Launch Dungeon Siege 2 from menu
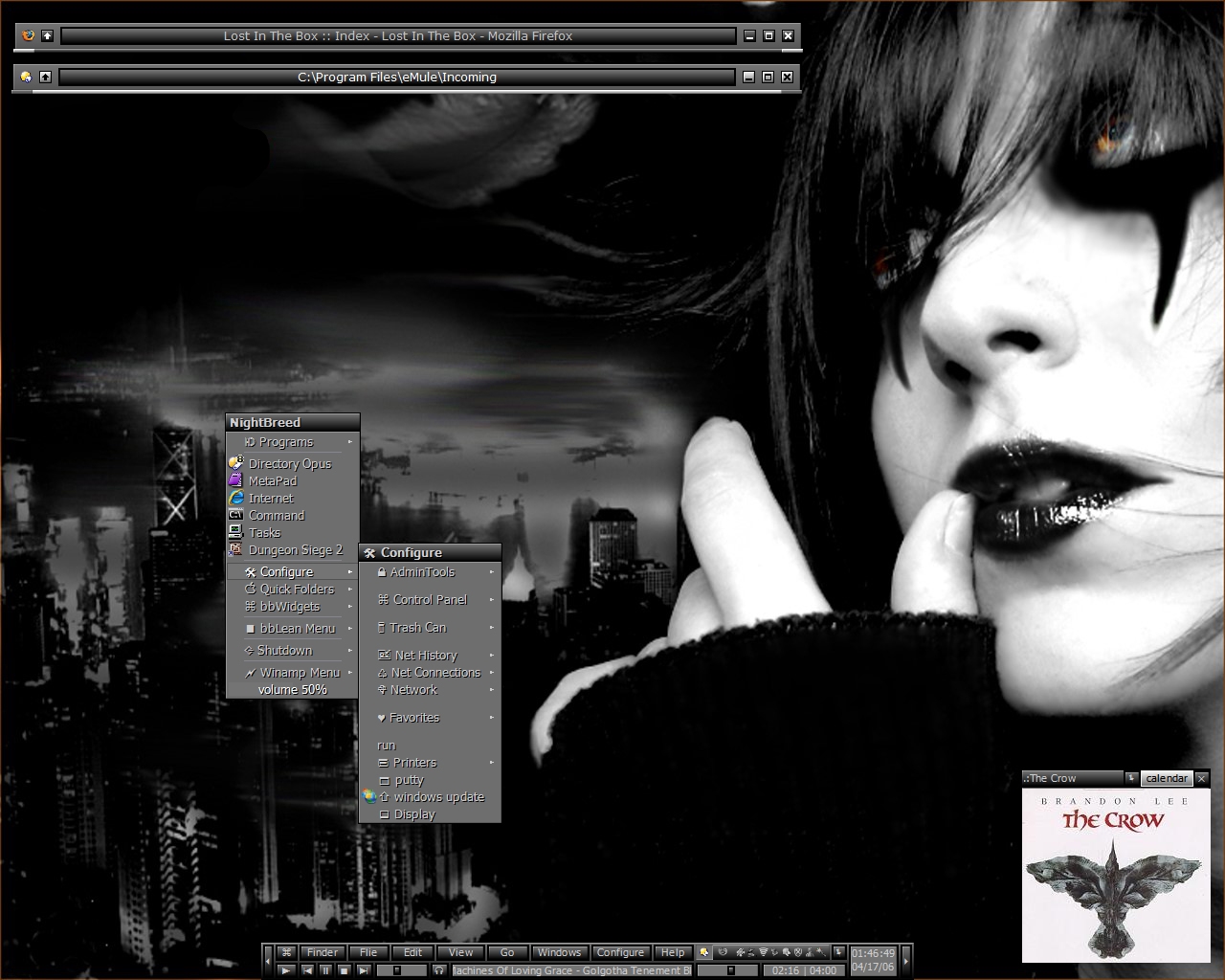This screenshot has width=1225, height=980. point(292,549)
